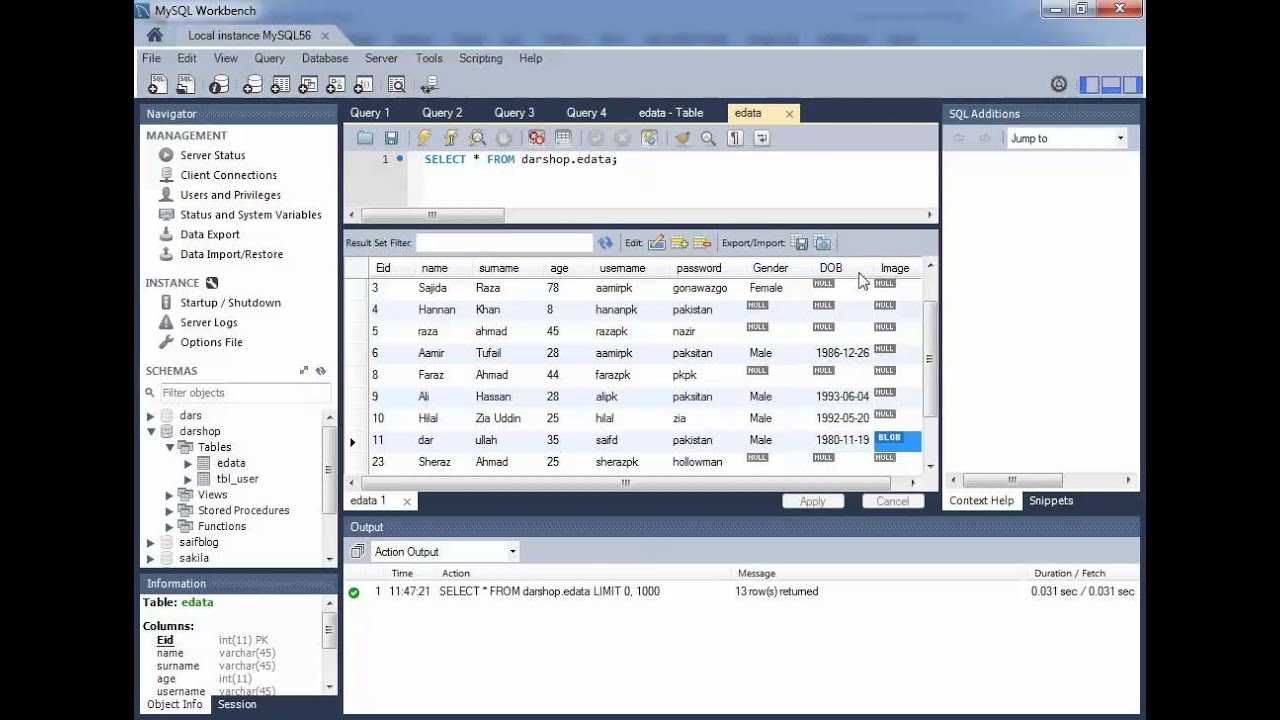The width and height of the screenshot is (1280, 720).
Task: Collapse the darshop schema
Action: pyautogui.click(x=151, y=432)
